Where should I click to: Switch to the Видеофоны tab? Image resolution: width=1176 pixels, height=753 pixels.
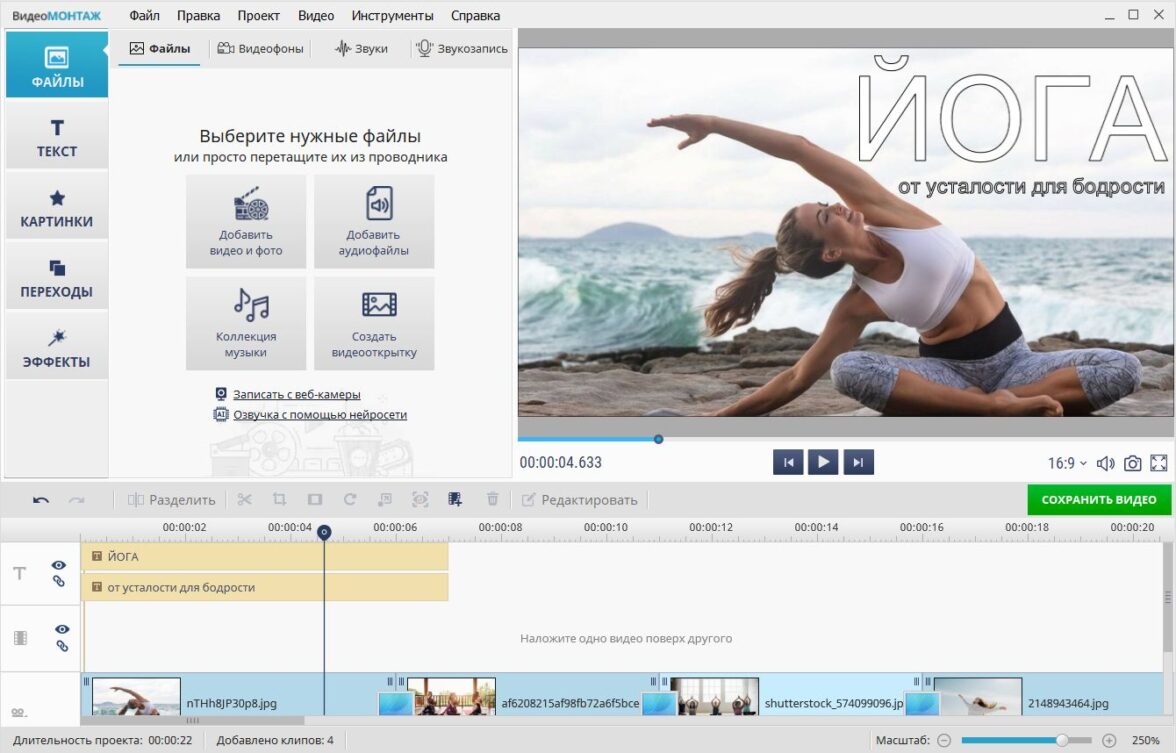[x=260, y=48]
